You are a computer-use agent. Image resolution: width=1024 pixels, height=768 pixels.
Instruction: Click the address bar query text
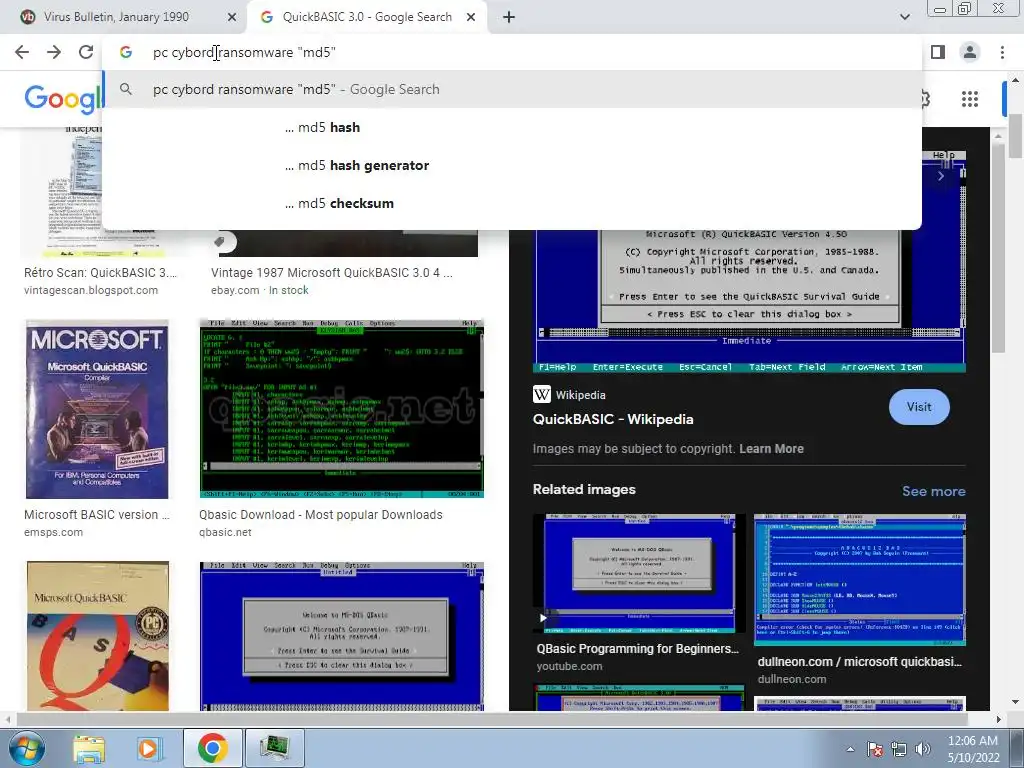coord(244,52)
